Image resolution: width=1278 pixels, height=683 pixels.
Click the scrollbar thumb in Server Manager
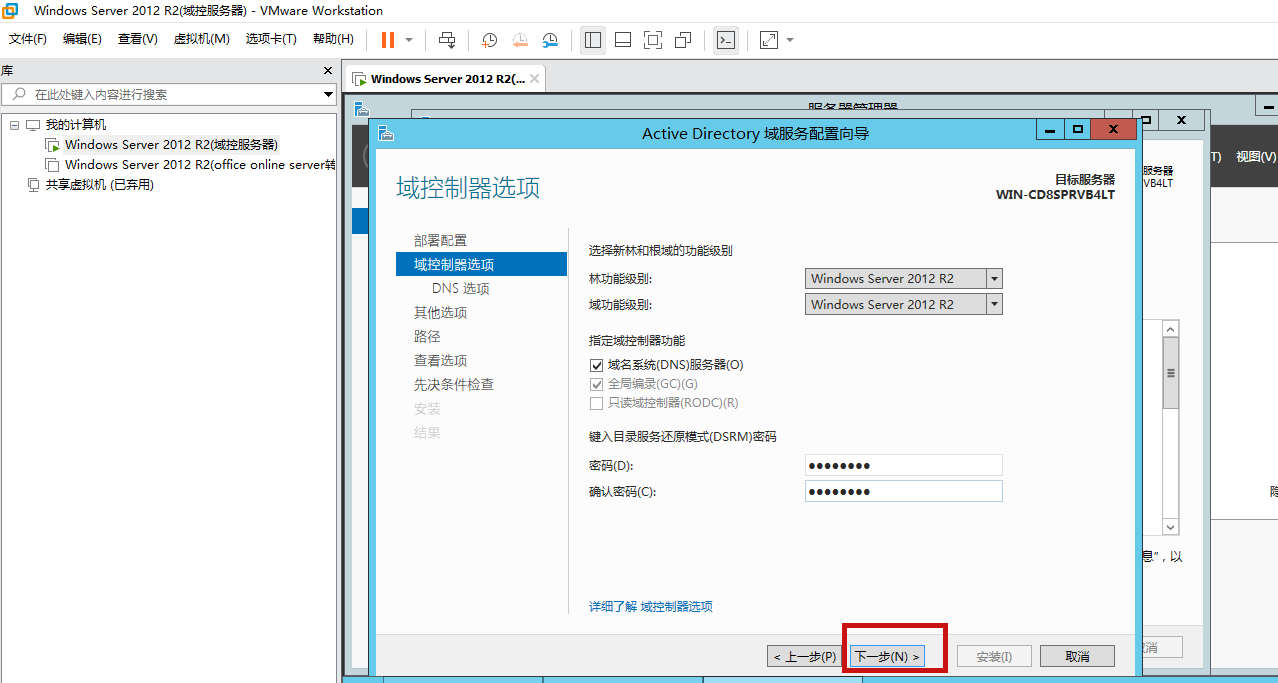click(x=1170, y=373)
